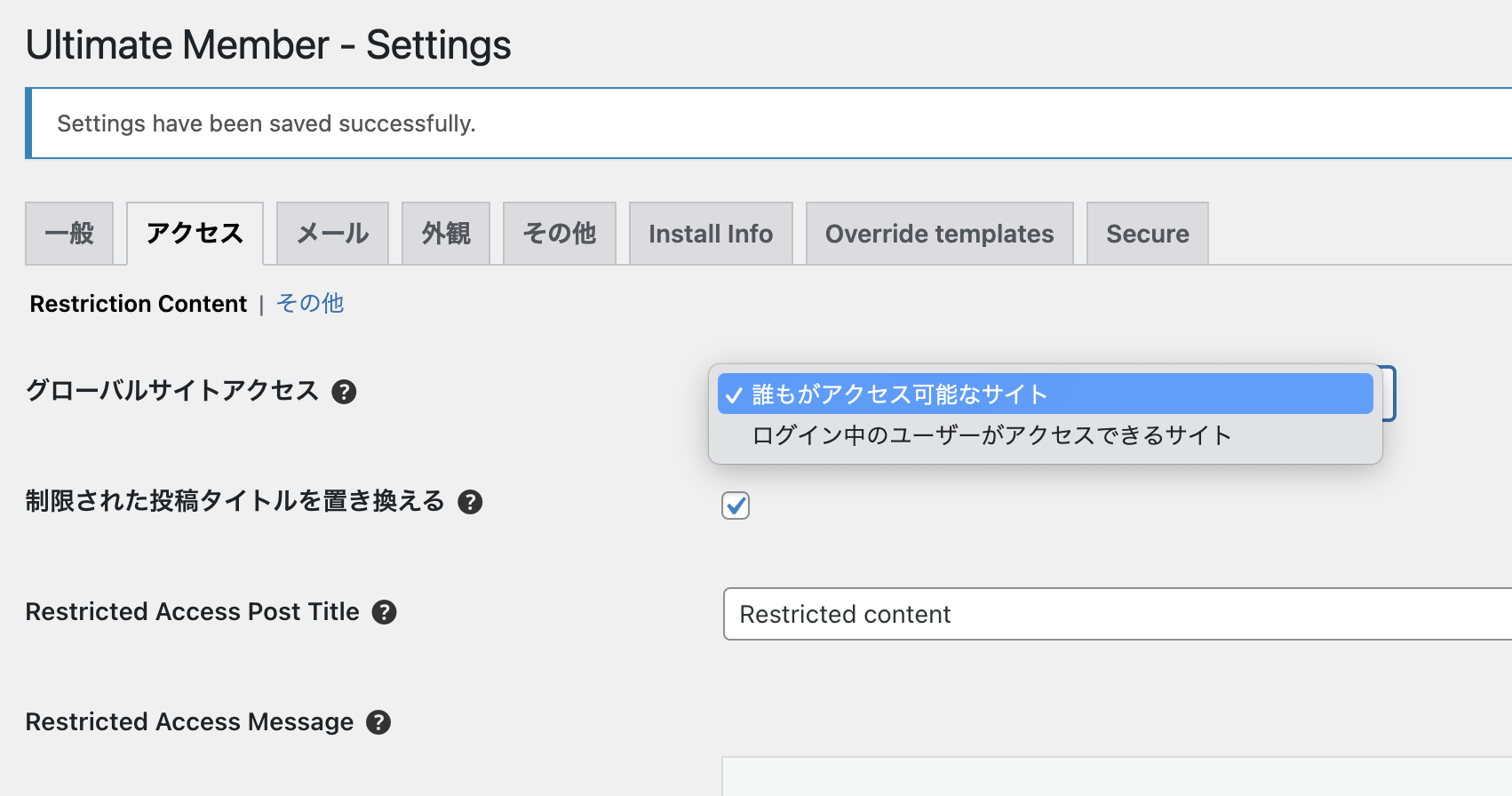Click the グローバルサイトアクセス label
The height and width of the screenshot is (796, 1512).
pos(172,391)
